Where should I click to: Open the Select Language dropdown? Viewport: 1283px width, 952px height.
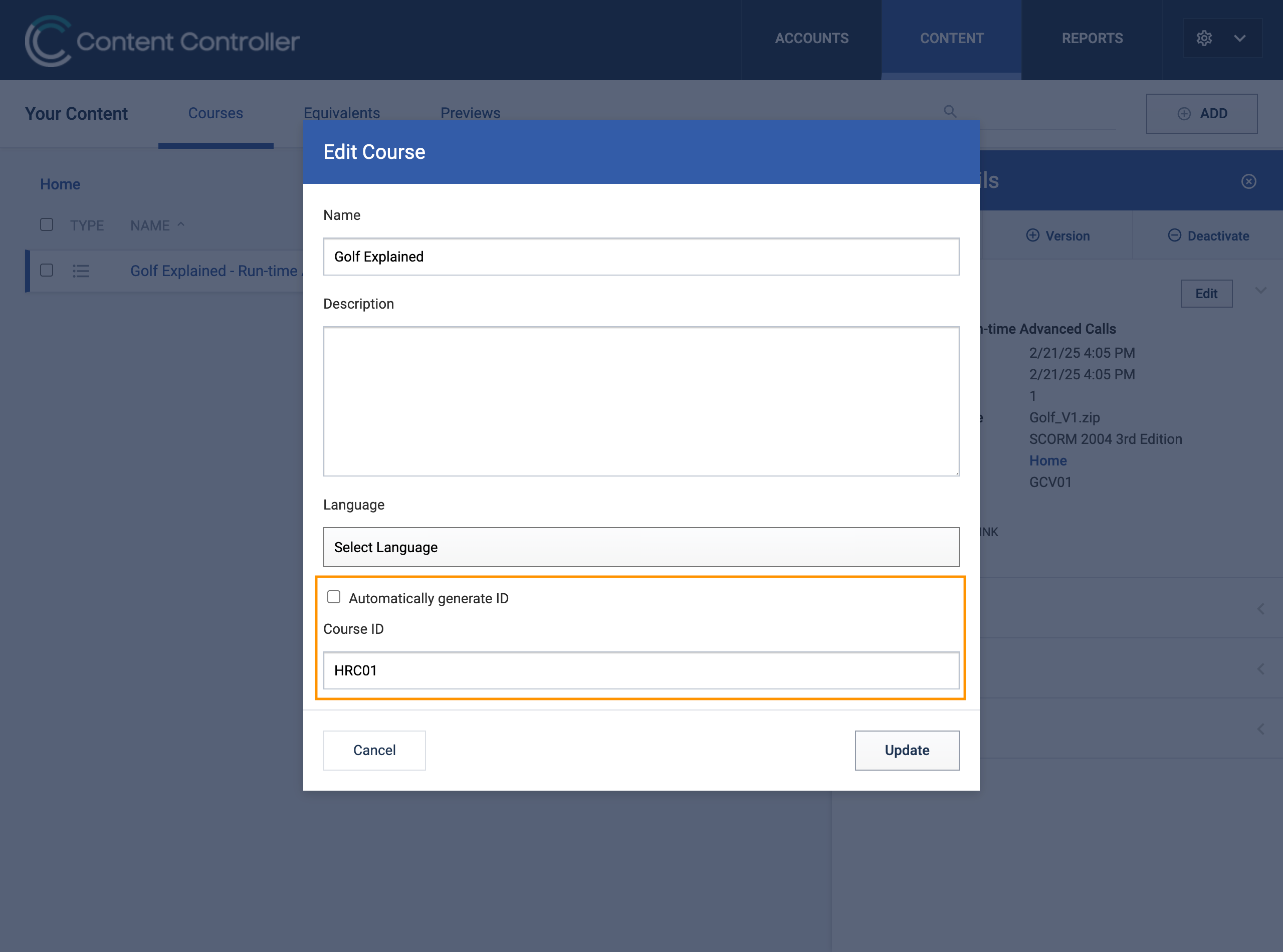coord(641,547)
